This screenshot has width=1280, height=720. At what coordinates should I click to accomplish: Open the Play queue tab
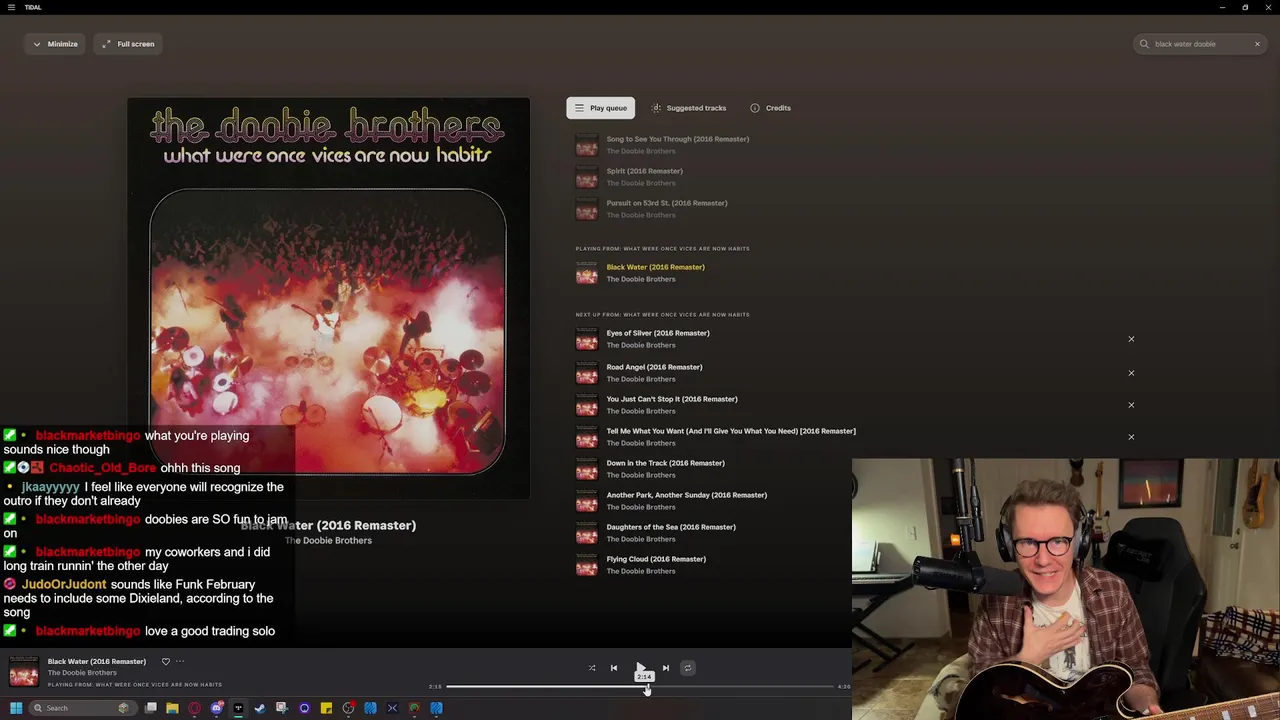coord(600,108)
